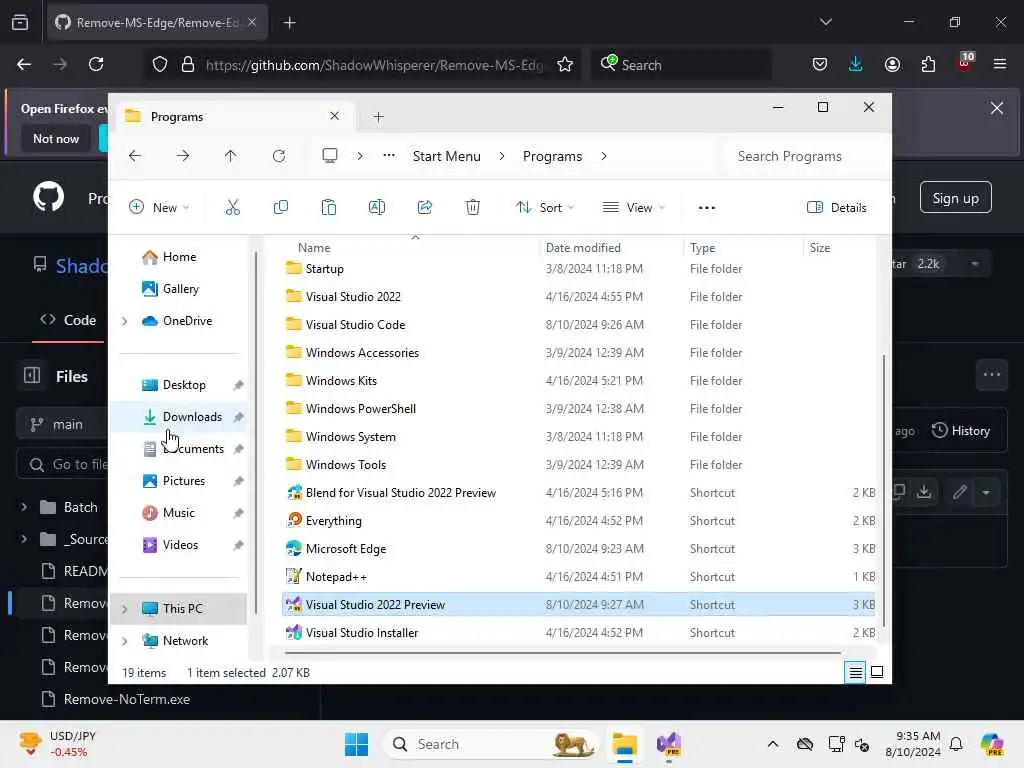This screenshot has width=1024, height=768.
Task: Expand the OneDrive tree node
Action: 124,321
